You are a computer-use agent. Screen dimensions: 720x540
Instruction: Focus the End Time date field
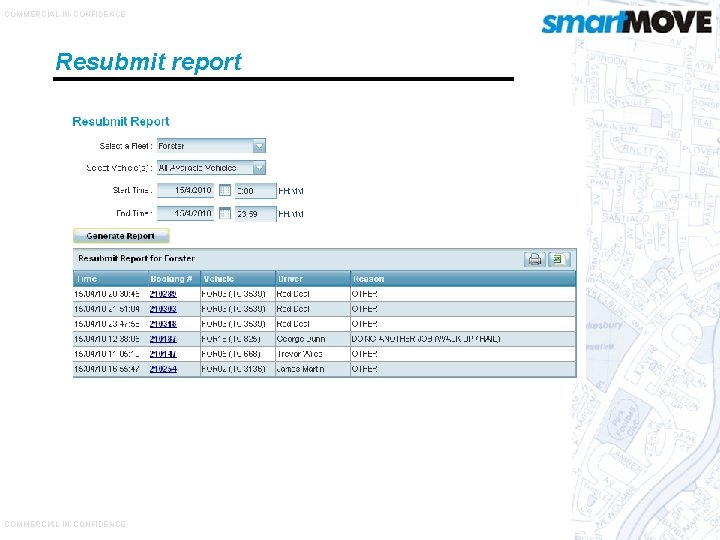point(186,213)
